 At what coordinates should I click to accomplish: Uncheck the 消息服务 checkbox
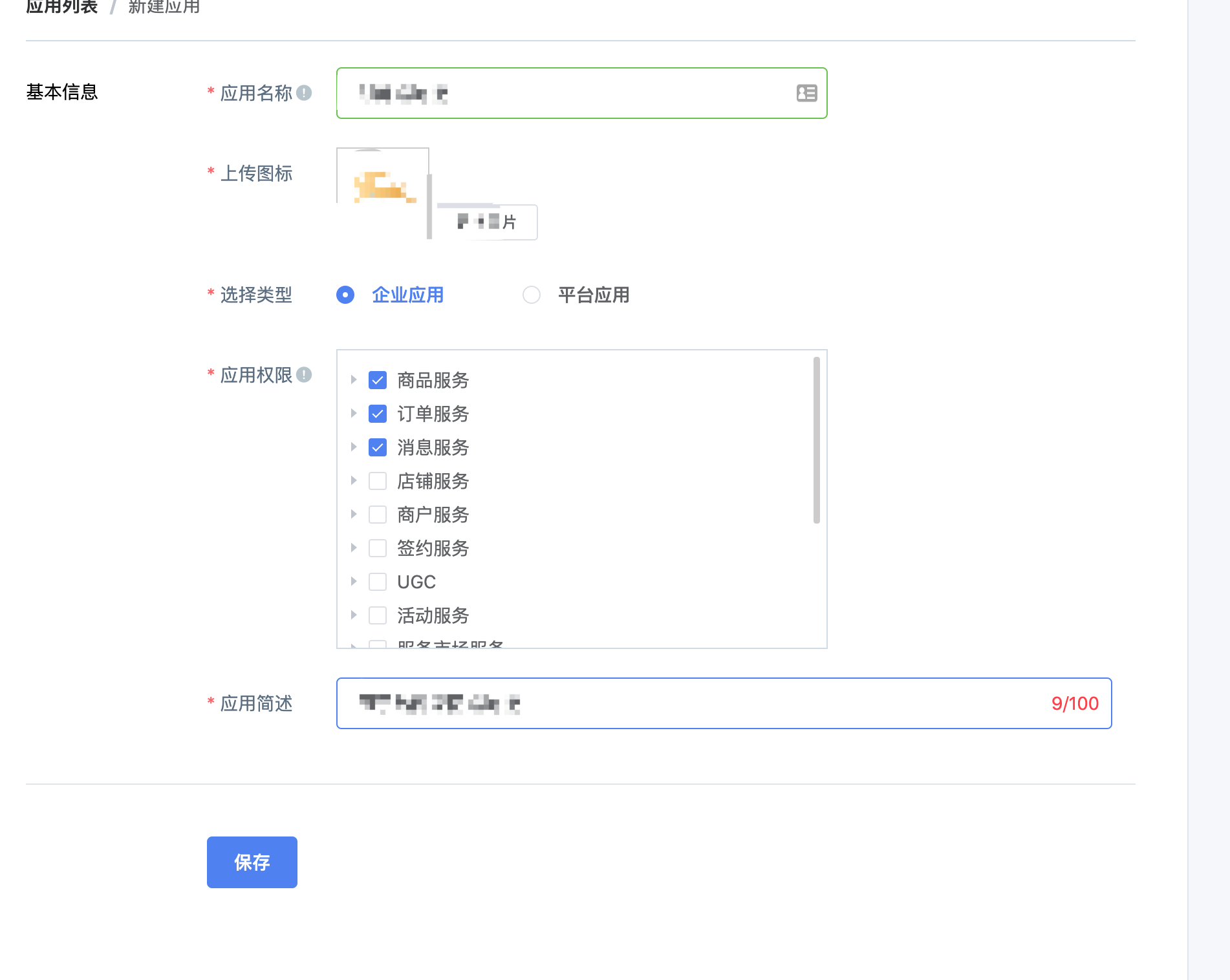click(x=377, y=447)
